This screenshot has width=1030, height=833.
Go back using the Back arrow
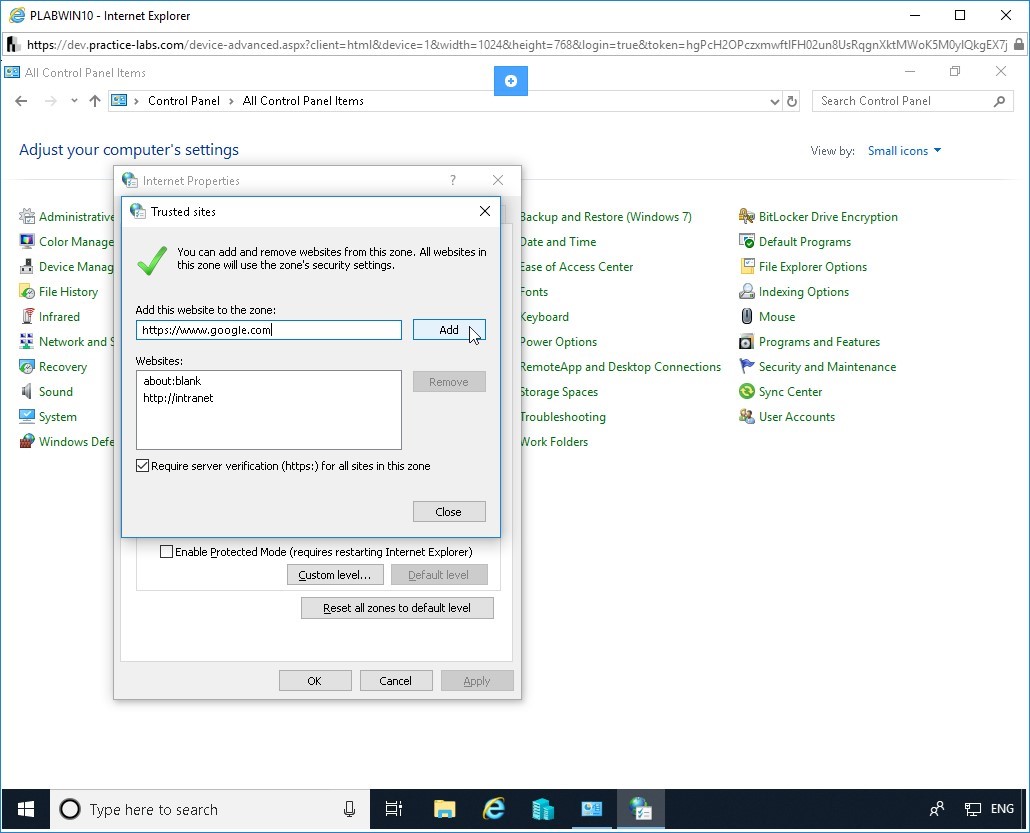22,101
